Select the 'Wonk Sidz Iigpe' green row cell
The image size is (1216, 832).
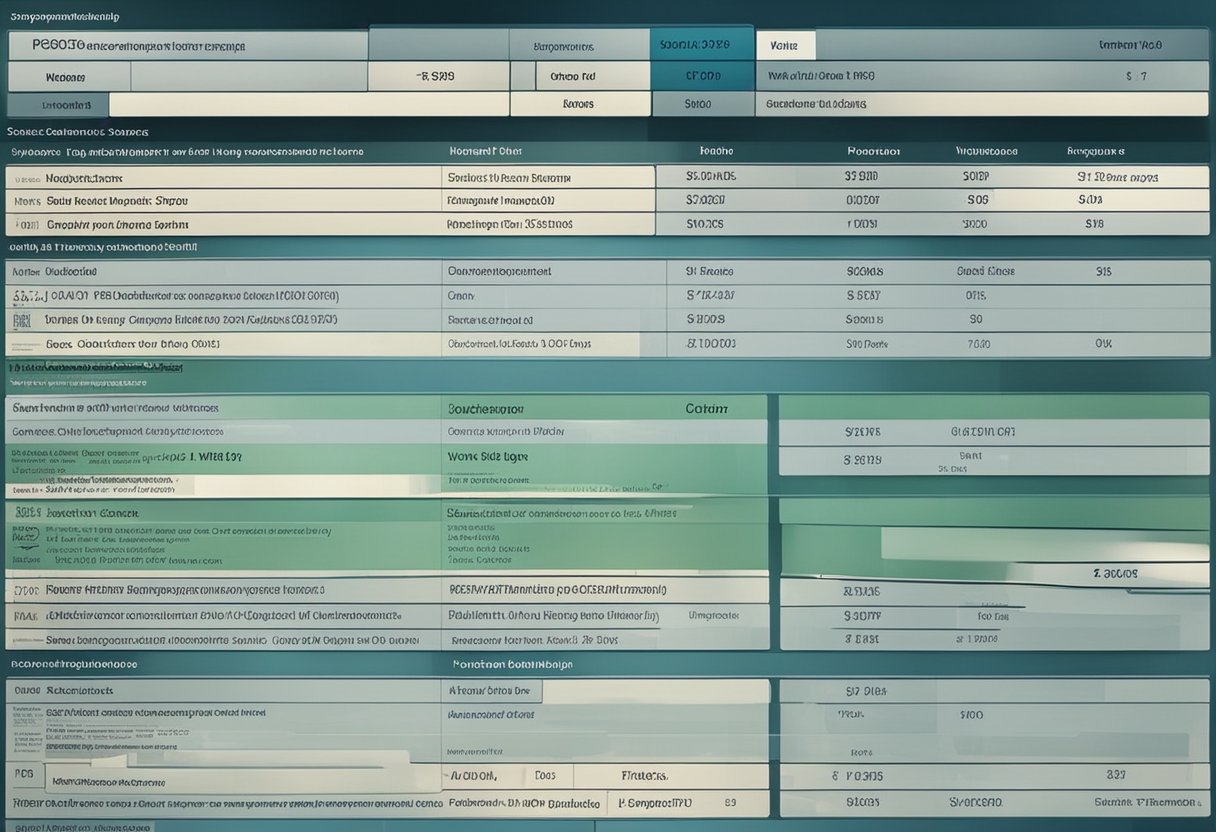click(x=488, y=456)
